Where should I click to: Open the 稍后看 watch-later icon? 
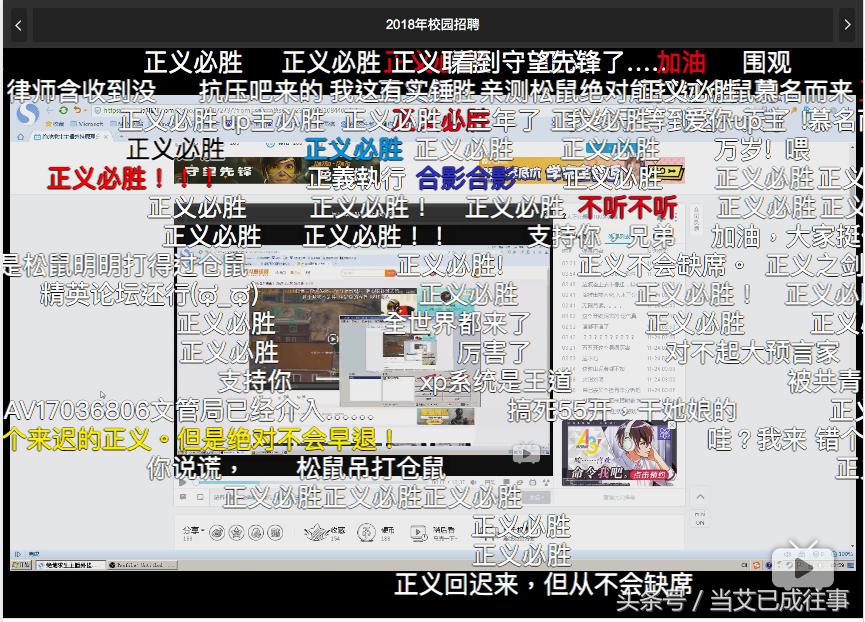click(x=417, y=532)
